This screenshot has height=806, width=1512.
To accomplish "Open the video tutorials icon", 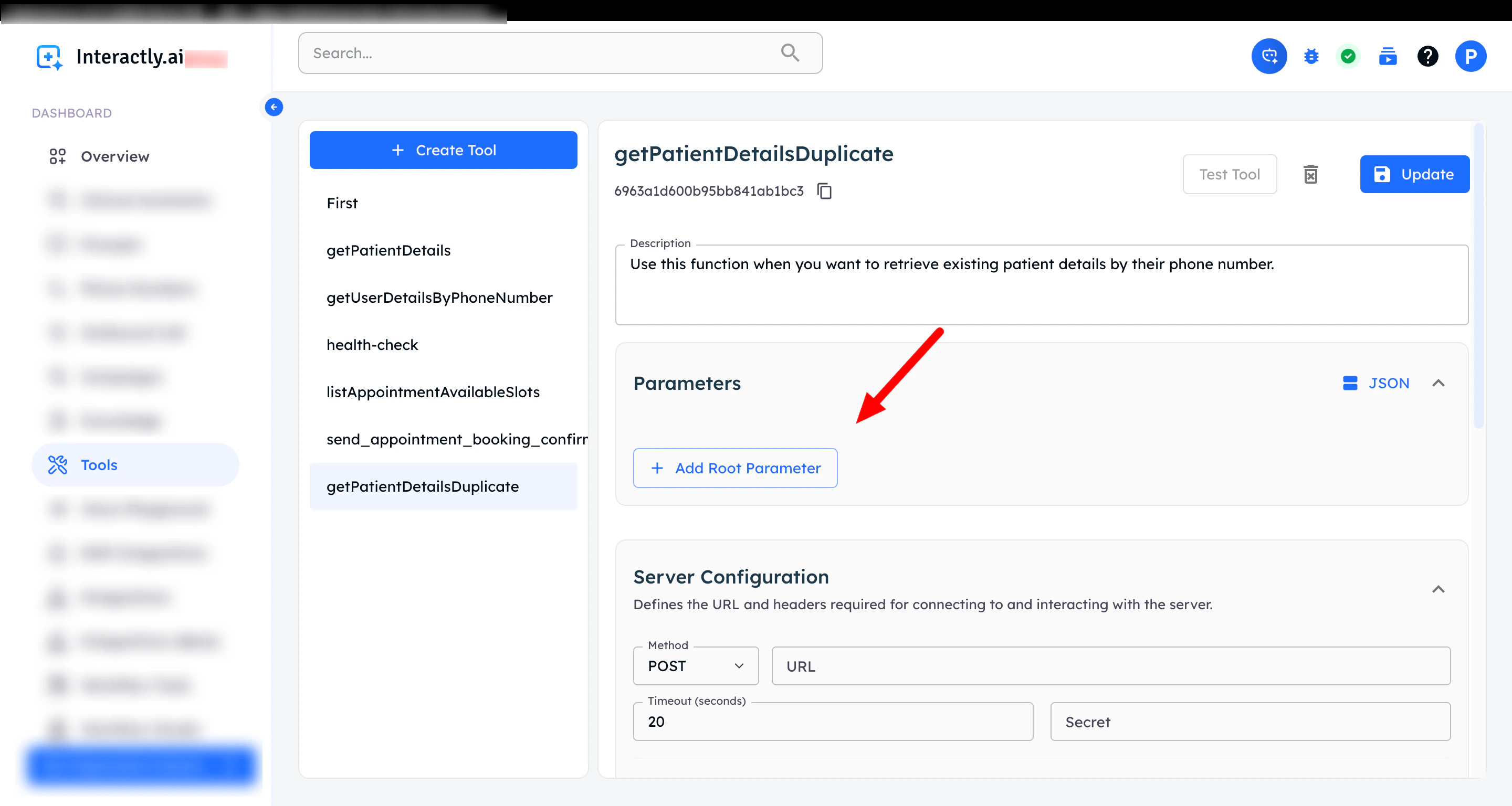I will click(x=1388, y=56).
